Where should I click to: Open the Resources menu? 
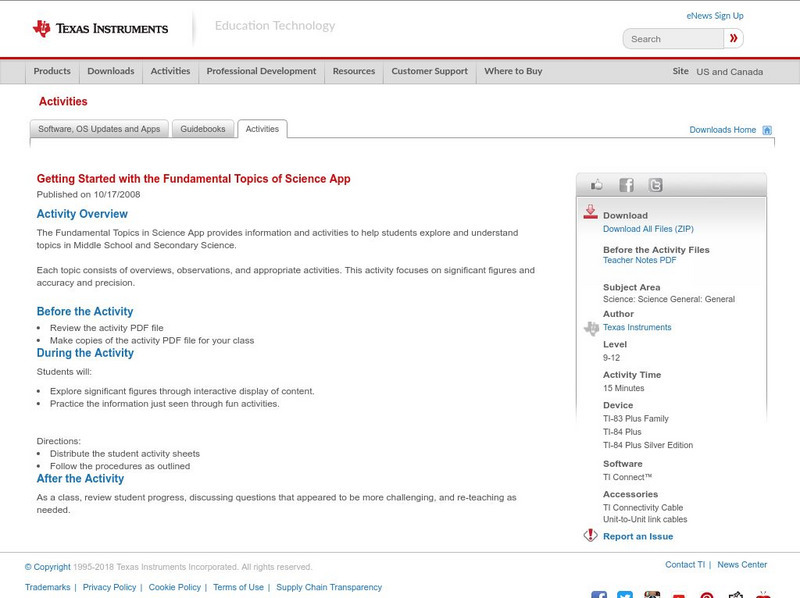coord(354,71)
